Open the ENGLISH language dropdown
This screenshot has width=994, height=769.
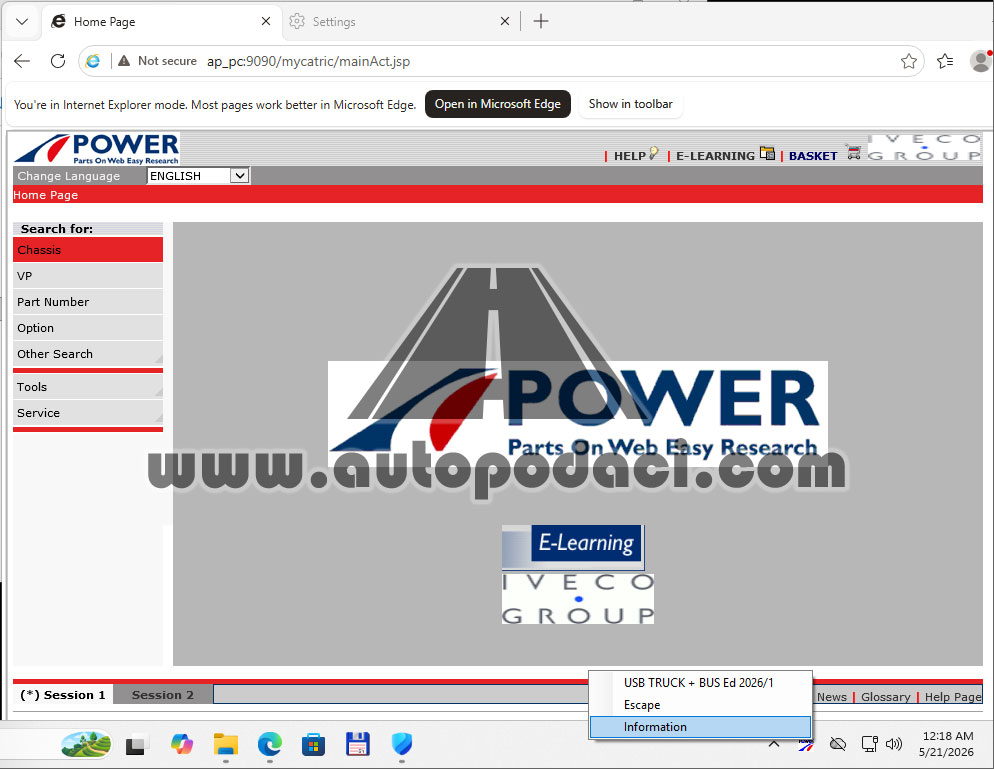[198, 176]
